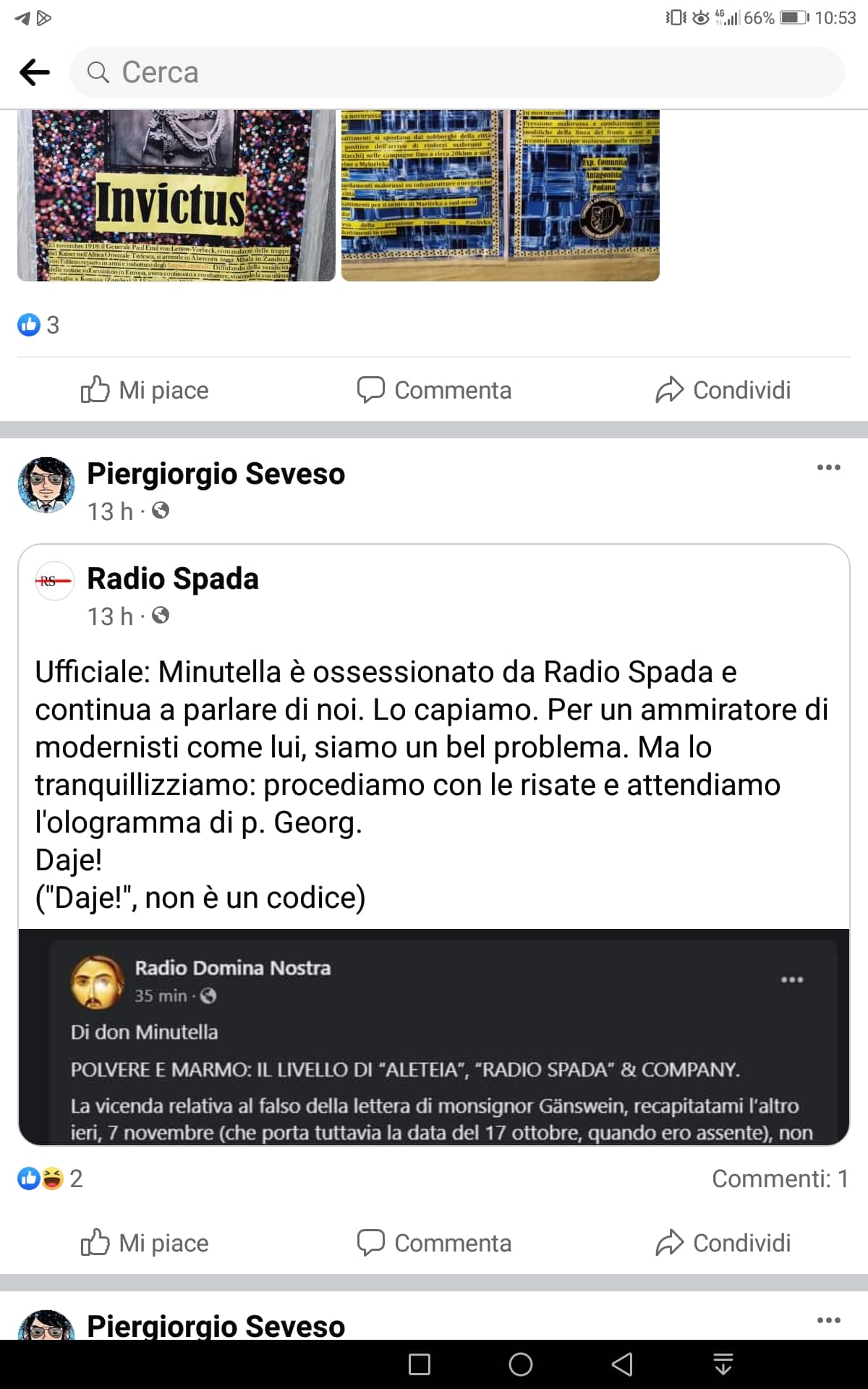This screenshot has width=868, height=1389.
Task: Open Piergiorgio Seveso's profile picture
Action: tap(46, 485)
